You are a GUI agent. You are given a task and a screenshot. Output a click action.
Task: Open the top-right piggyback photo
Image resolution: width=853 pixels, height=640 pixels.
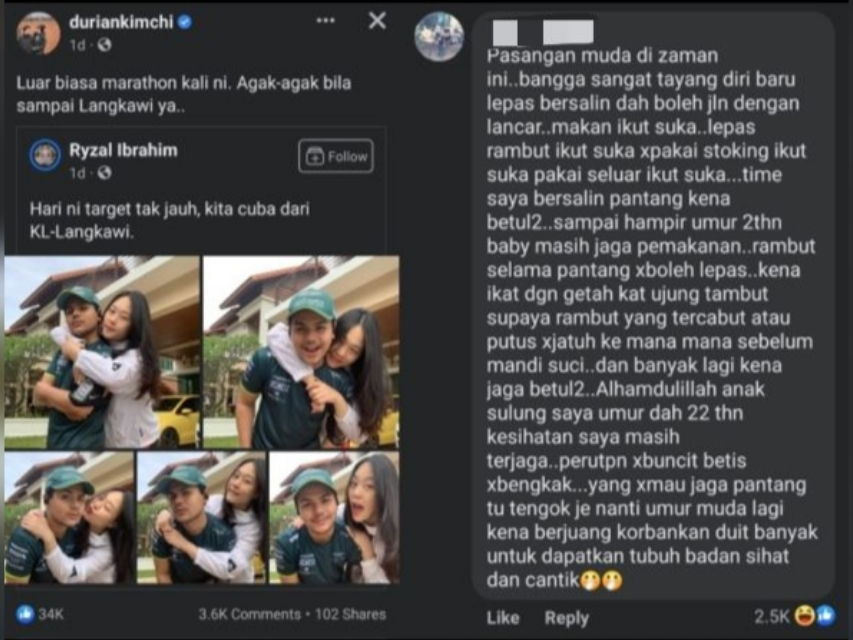301,352
